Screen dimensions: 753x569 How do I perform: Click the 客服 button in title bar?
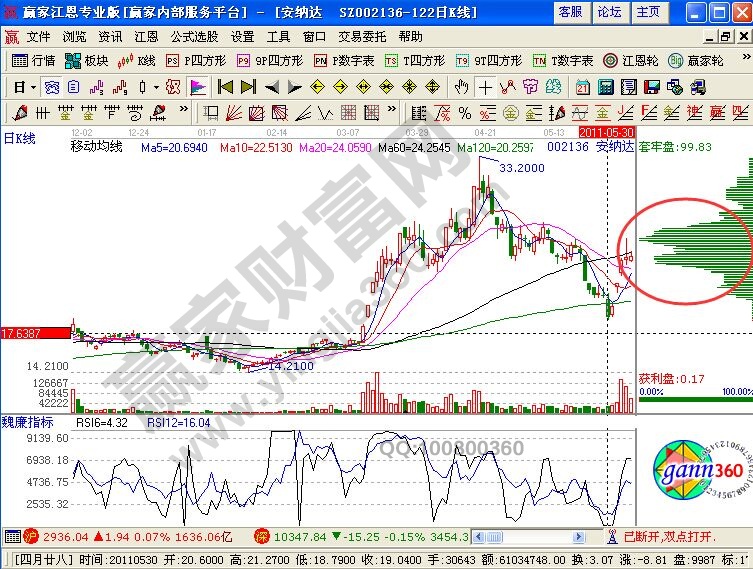pyautogui.click(x=570, y=11)
